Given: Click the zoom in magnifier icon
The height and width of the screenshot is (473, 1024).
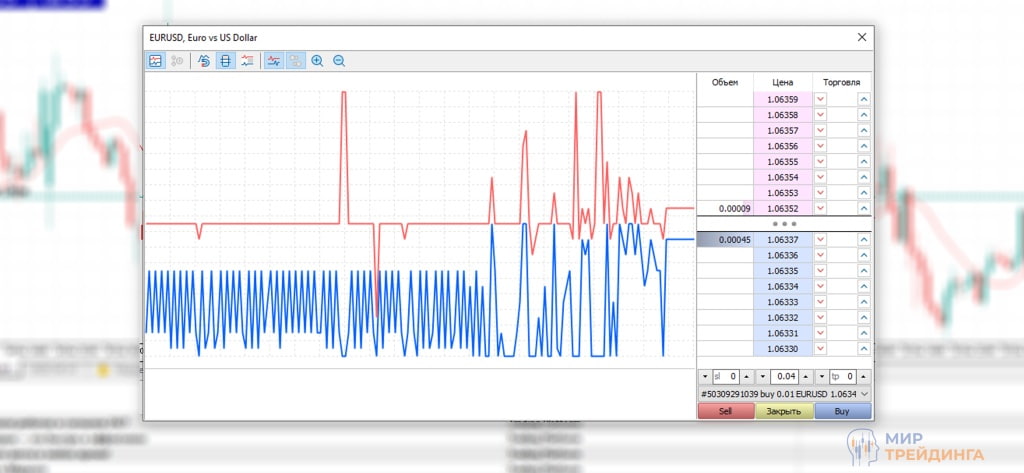Looking at the screenshot, I should pyautogui.click(x=317, y=61).
